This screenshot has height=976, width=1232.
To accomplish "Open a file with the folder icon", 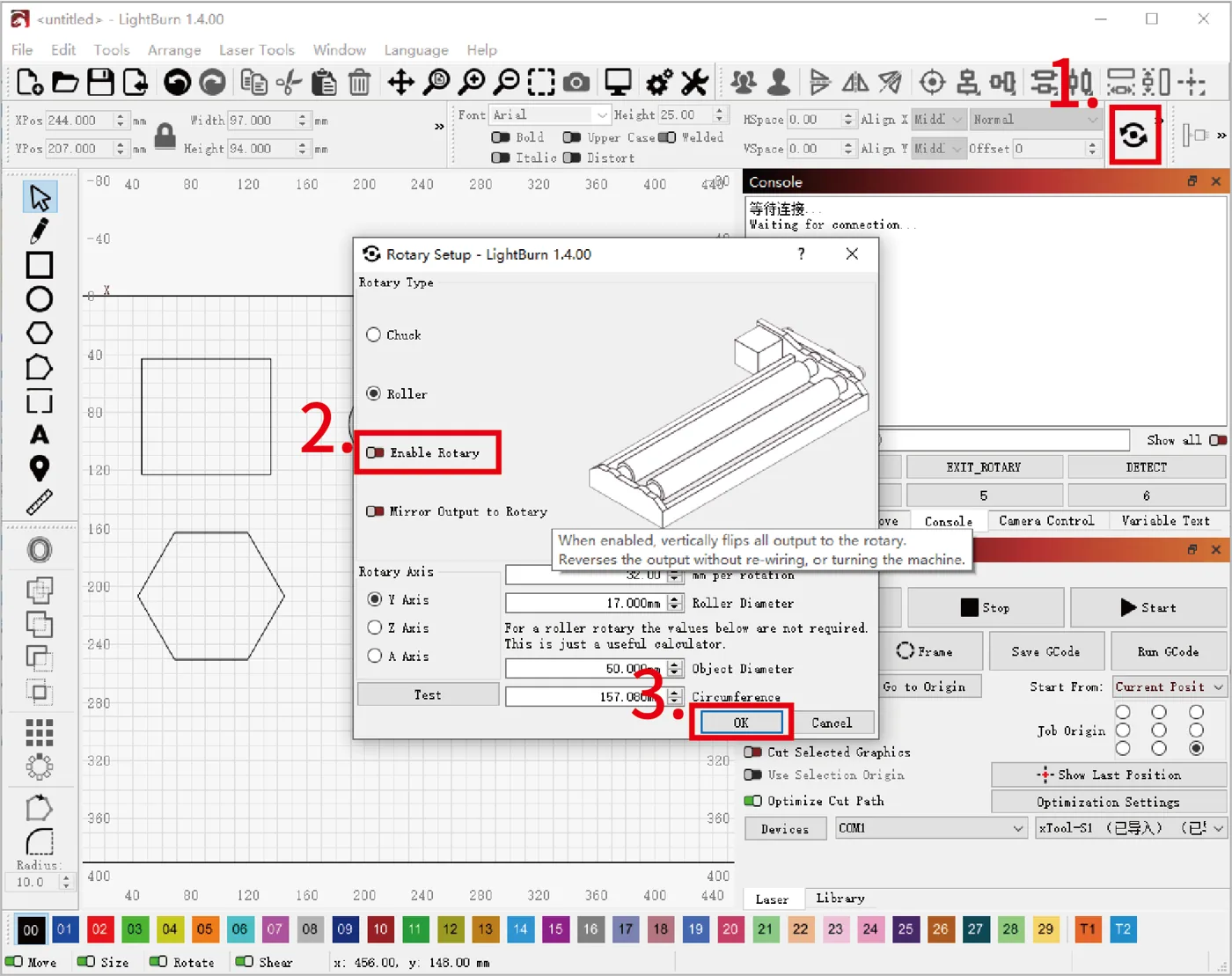I will (x=65, y=82).
